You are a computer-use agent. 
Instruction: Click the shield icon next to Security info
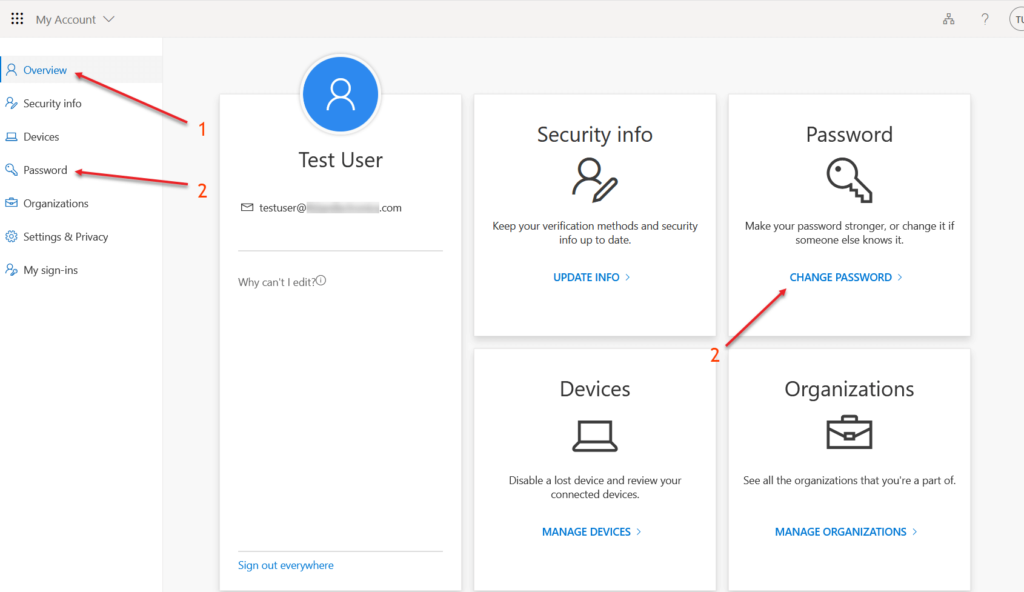(9, 103)
